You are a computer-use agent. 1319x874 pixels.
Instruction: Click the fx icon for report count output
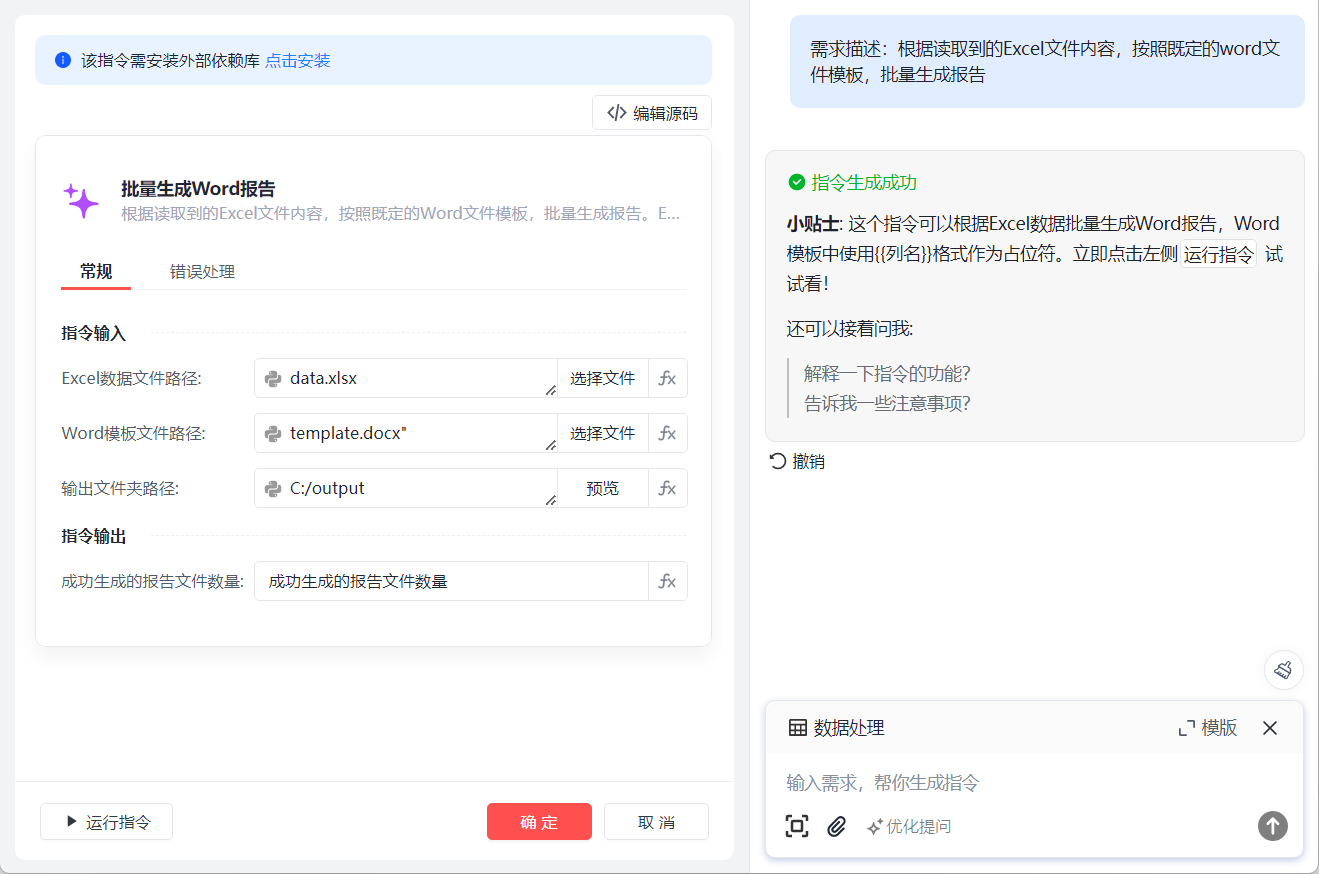[668, 581]
